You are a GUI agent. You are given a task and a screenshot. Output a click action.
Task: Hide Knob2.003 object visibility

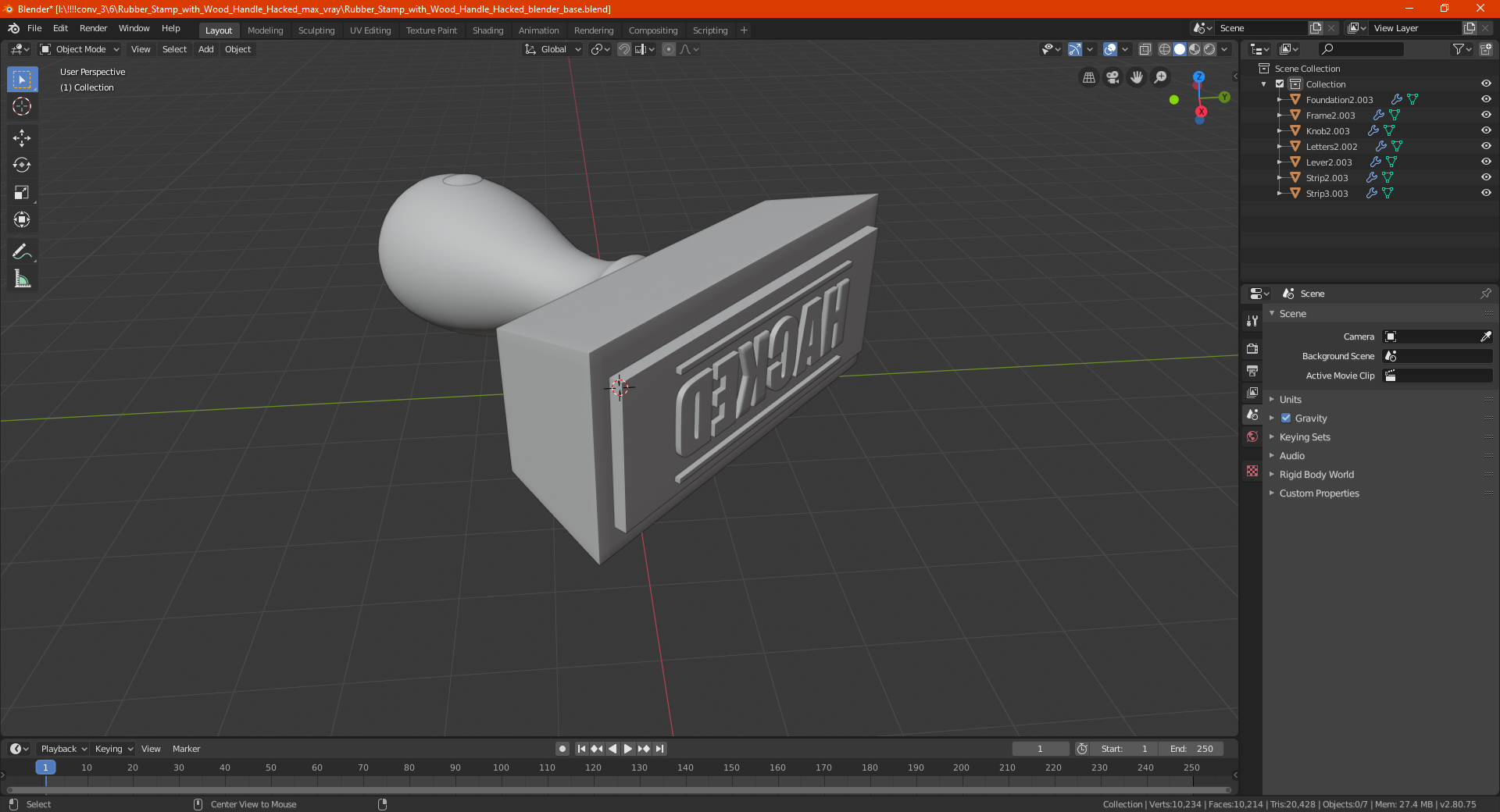click(1486, 130)
